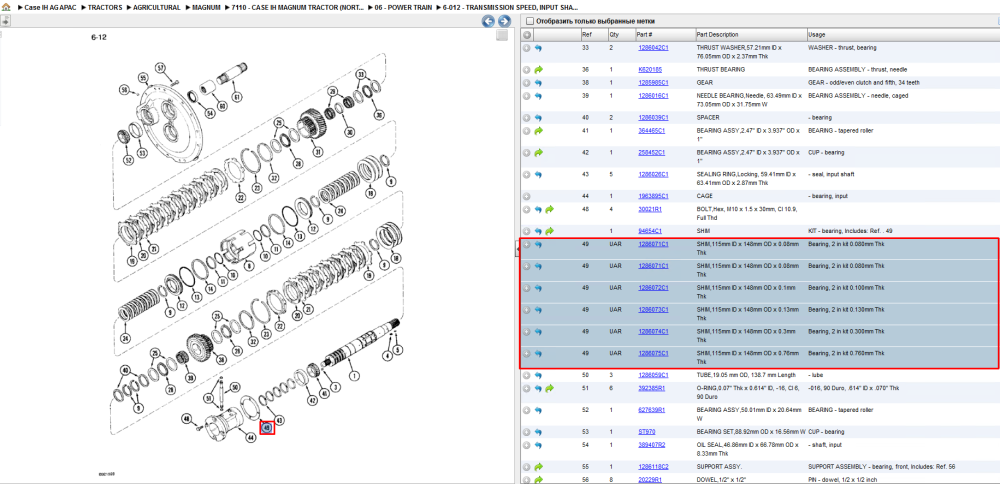Click blue arrow icon in GEAR row
Image resolution: width=1000 pixels, height=484 pixels.
pyautogui.click(x=538, y=83)
